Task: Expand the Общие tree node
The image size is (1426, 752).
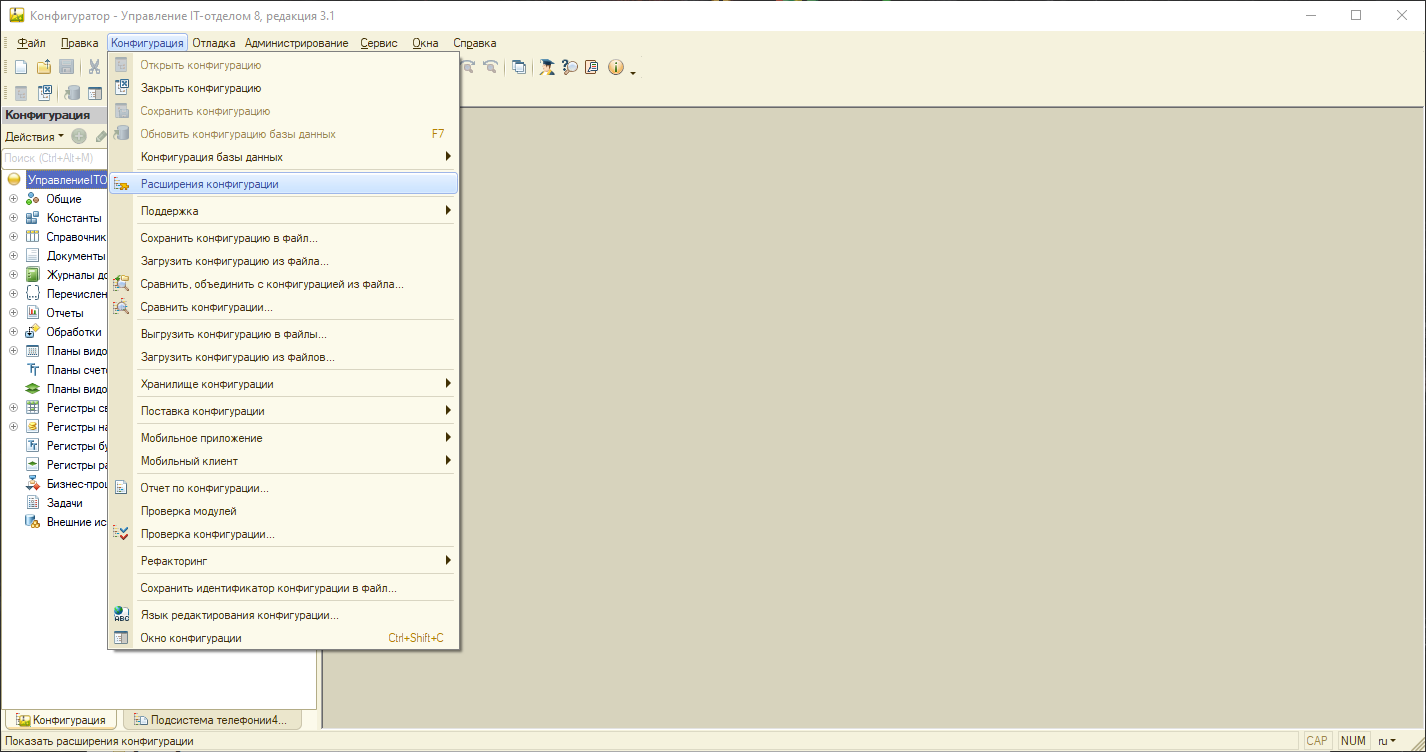Action: 13,199
